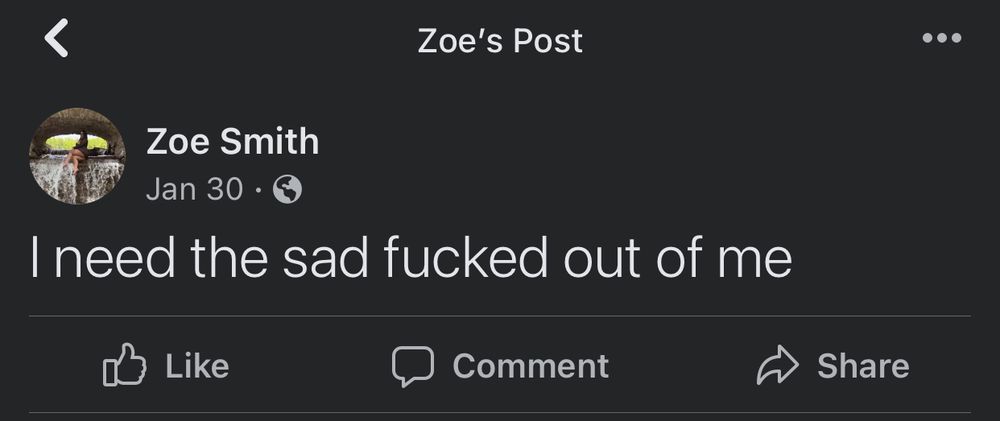This screenshot has width=1000, height=421.
Task: Tap the Share text label
Action: (863, 366)
